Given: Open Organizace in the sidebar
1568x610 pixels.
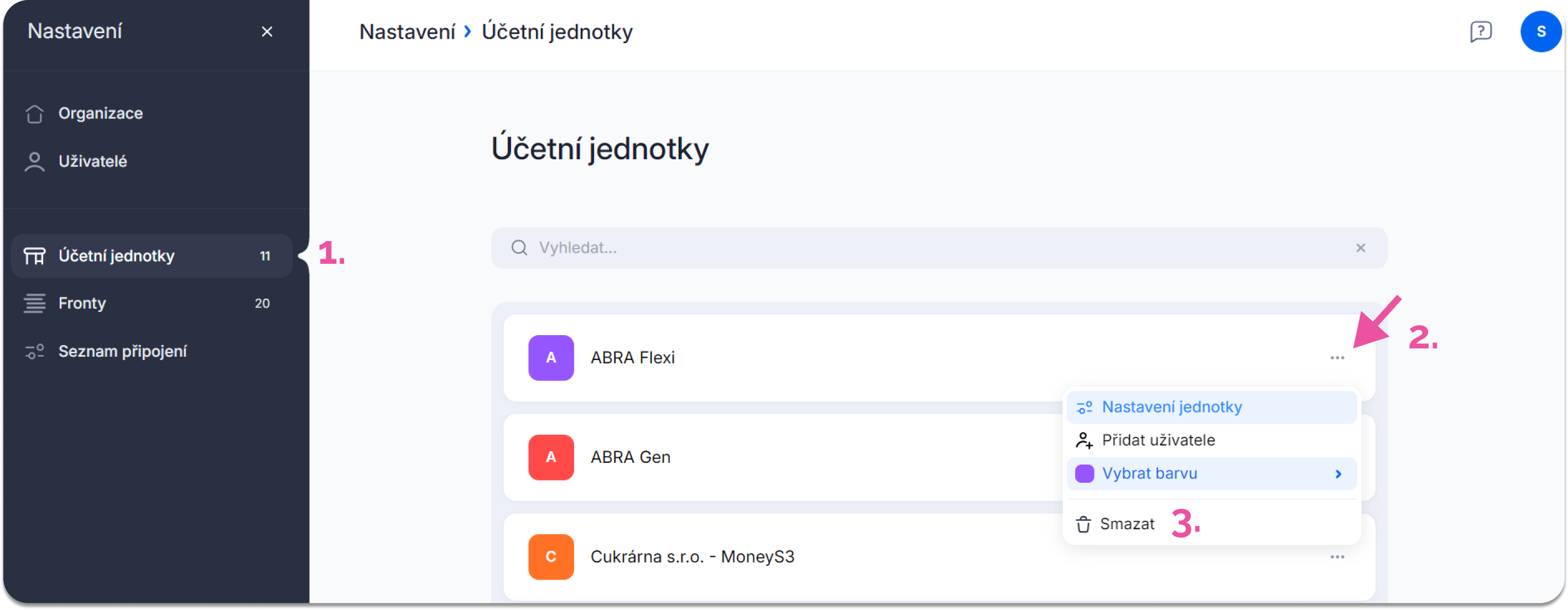Looking at the screenshot, I should pyautogui.click(x=101, y=113).
